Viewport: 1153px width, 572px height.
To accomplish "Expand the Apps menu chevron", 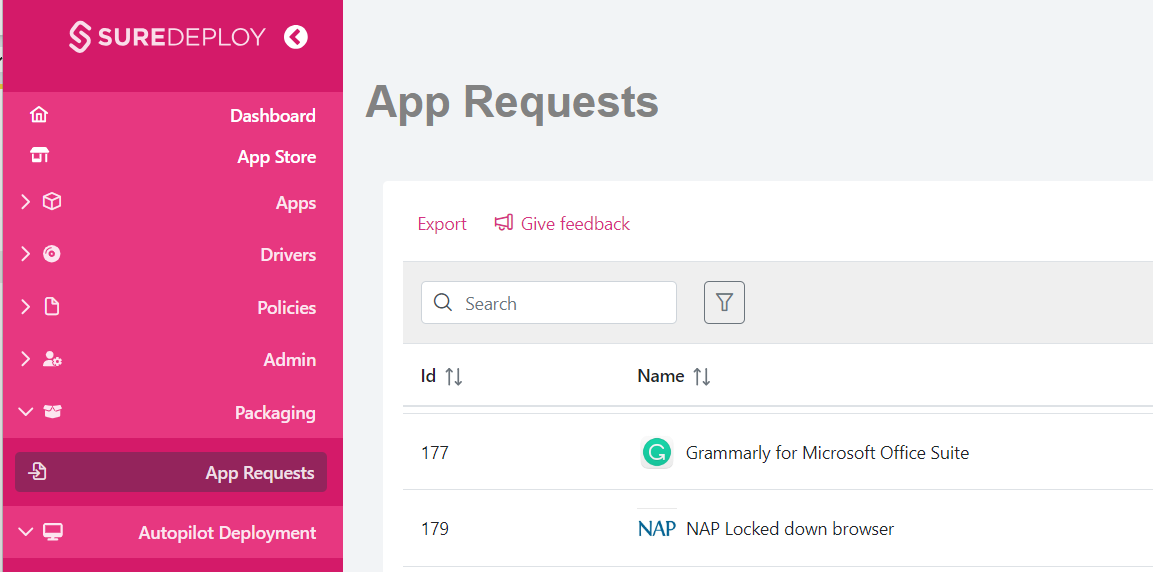I will (x=26, y=202).
